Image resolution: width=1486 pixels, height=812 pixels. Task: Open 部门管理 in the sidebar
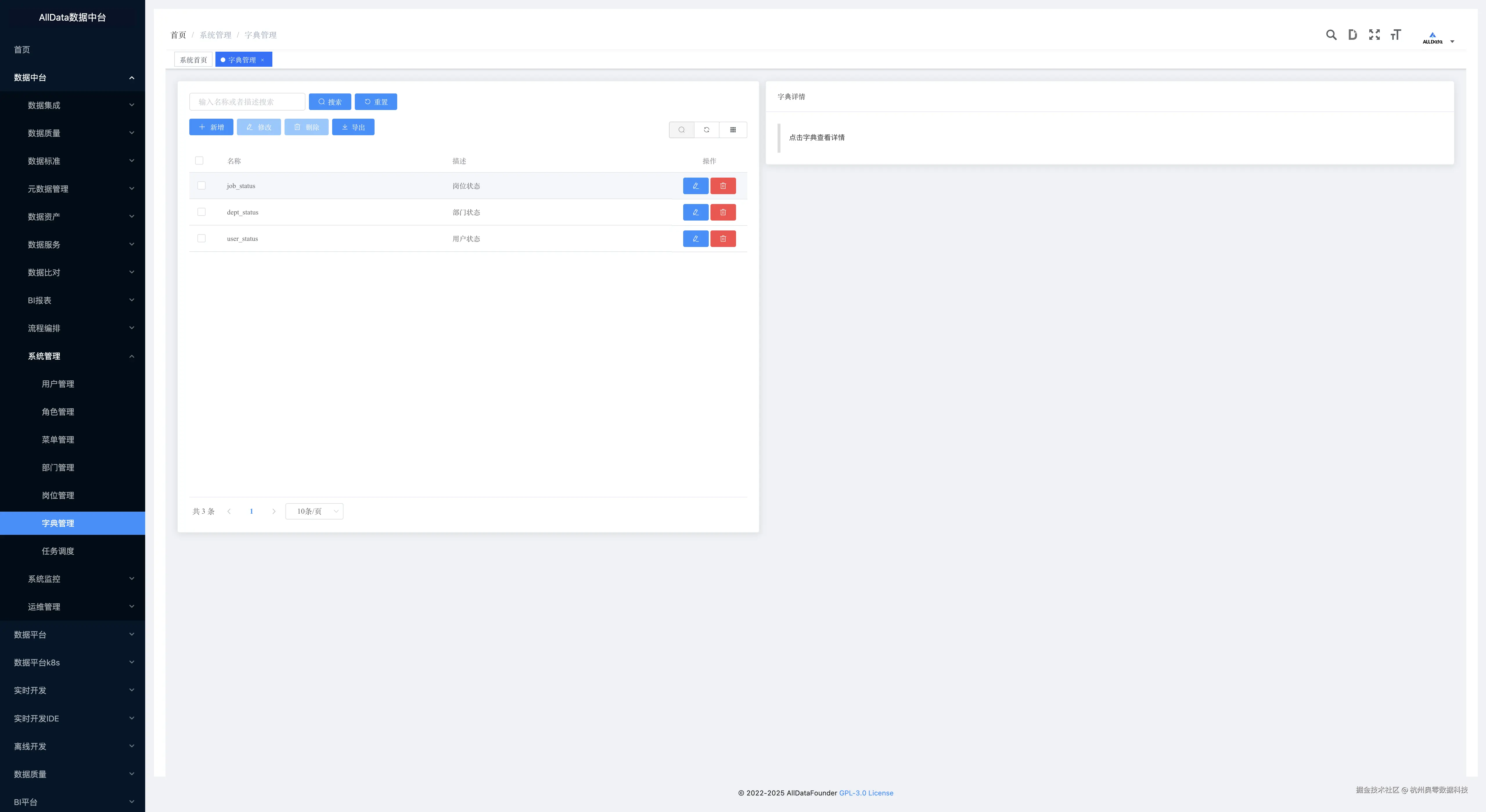pos(73,468)
